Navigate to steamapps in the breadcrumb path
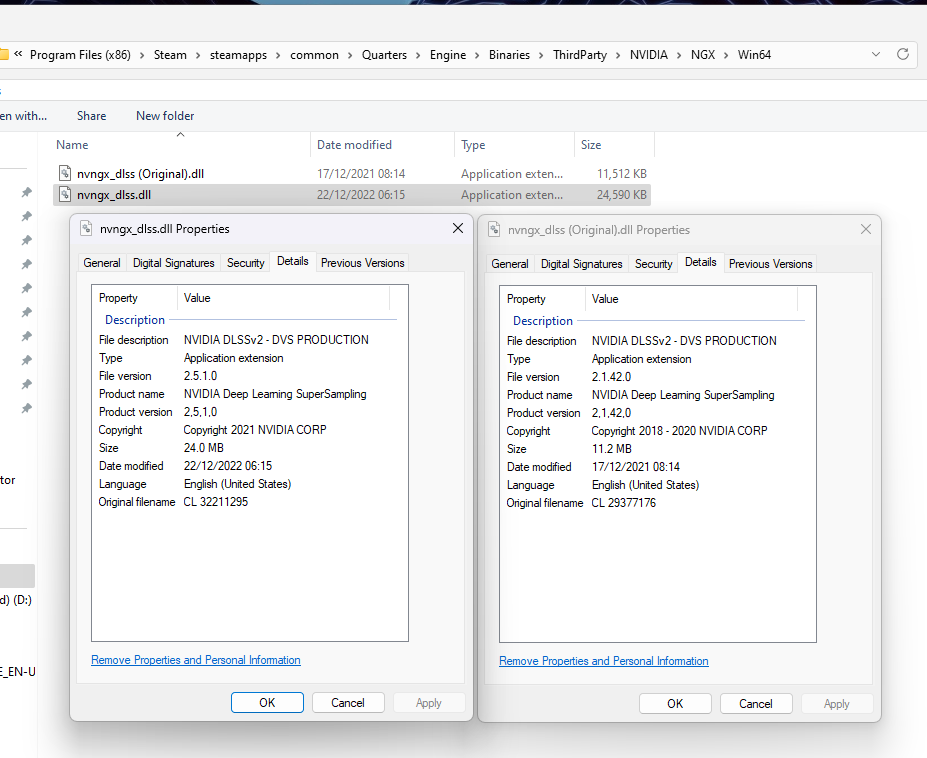 click(x=238, y=55)
